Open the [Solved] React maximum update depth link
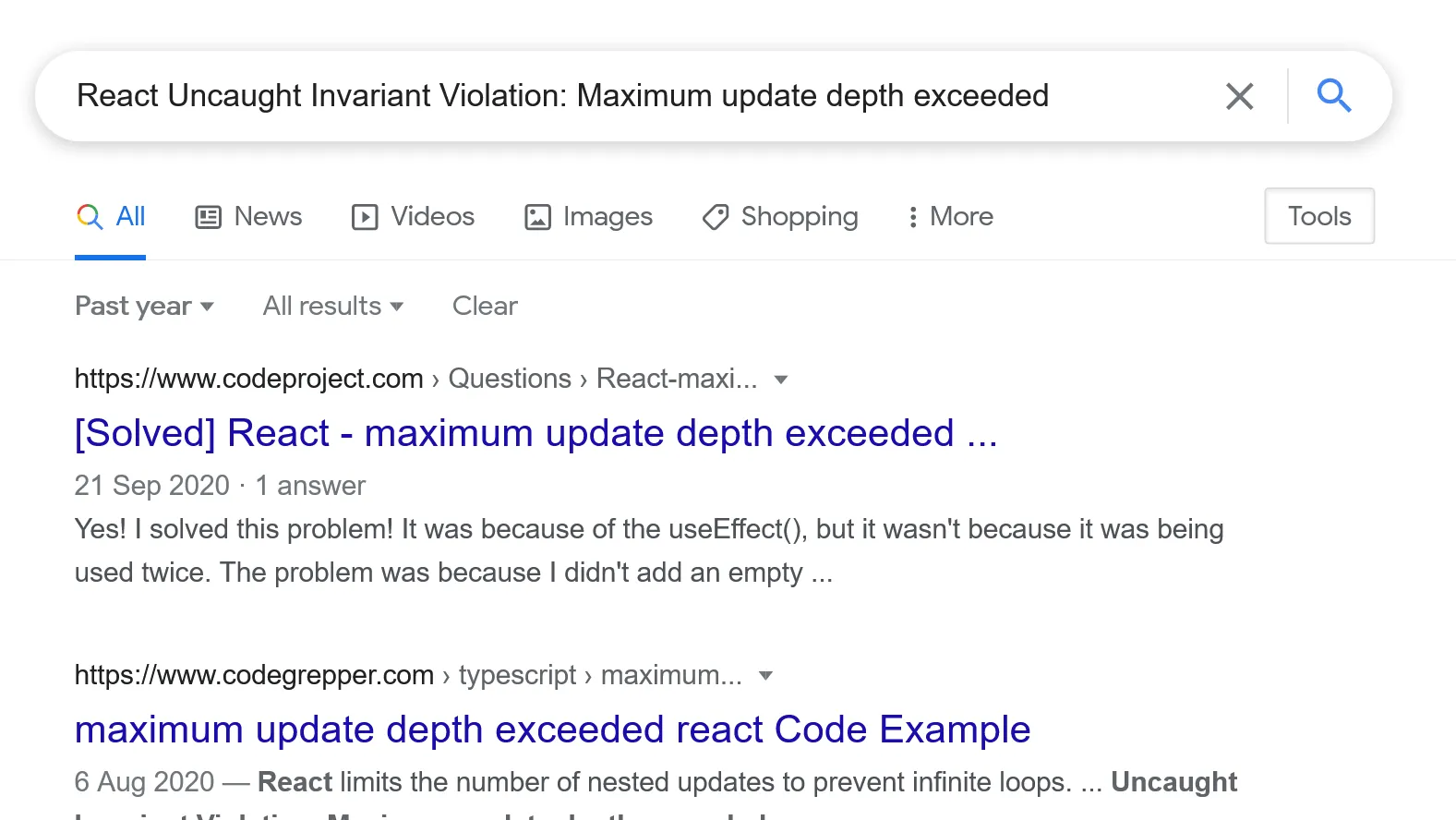1456x820 pixels. tap(536, 433)
